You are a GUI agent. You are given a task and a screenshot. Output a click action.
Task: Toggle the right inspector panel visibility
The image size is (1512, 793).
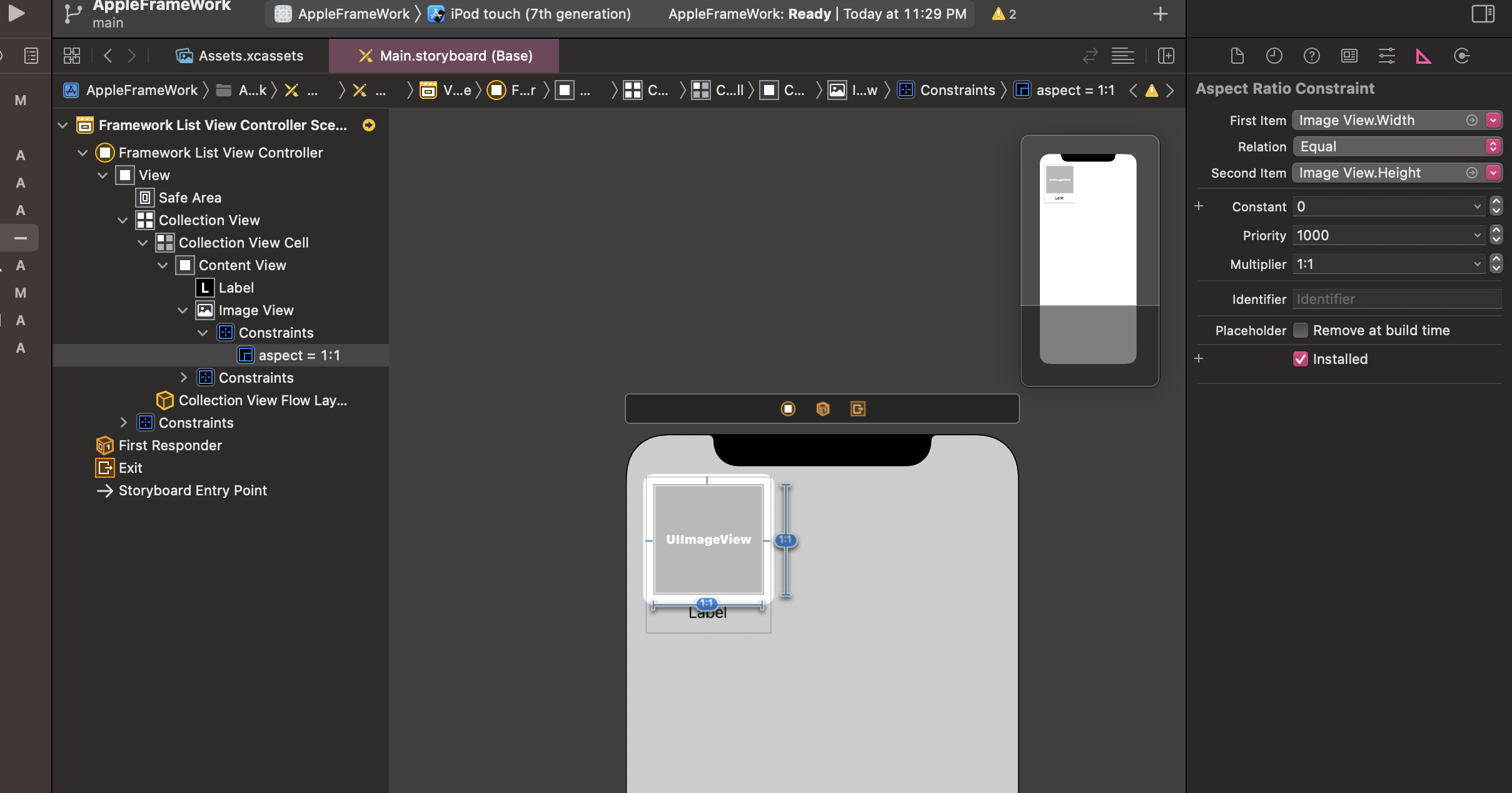click(x=1483, y=14)
